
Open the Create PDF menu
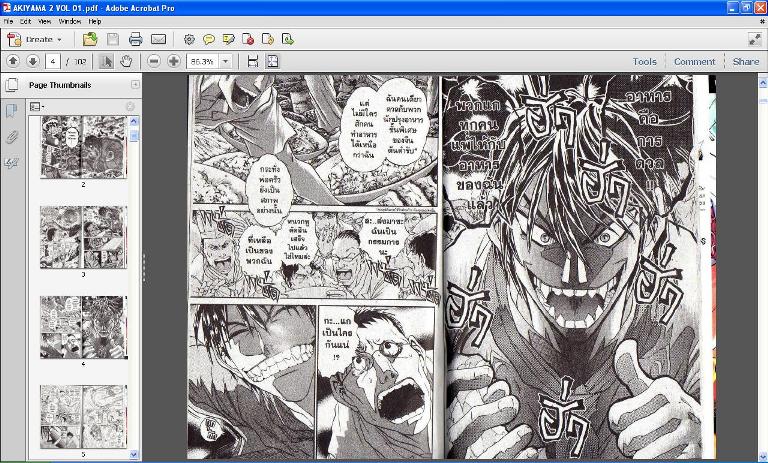(35, 39)
